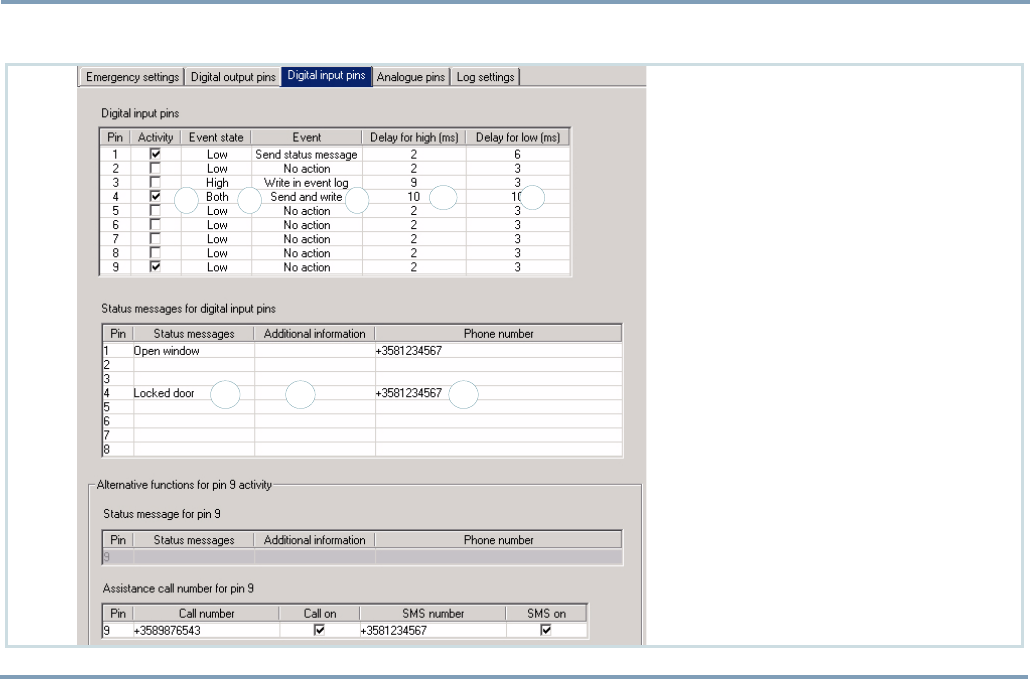Viewport: 1030px width, 679px height.
Task: Uncheck Activity checkbox for pin 1
Action: click(x=154, y=155)
